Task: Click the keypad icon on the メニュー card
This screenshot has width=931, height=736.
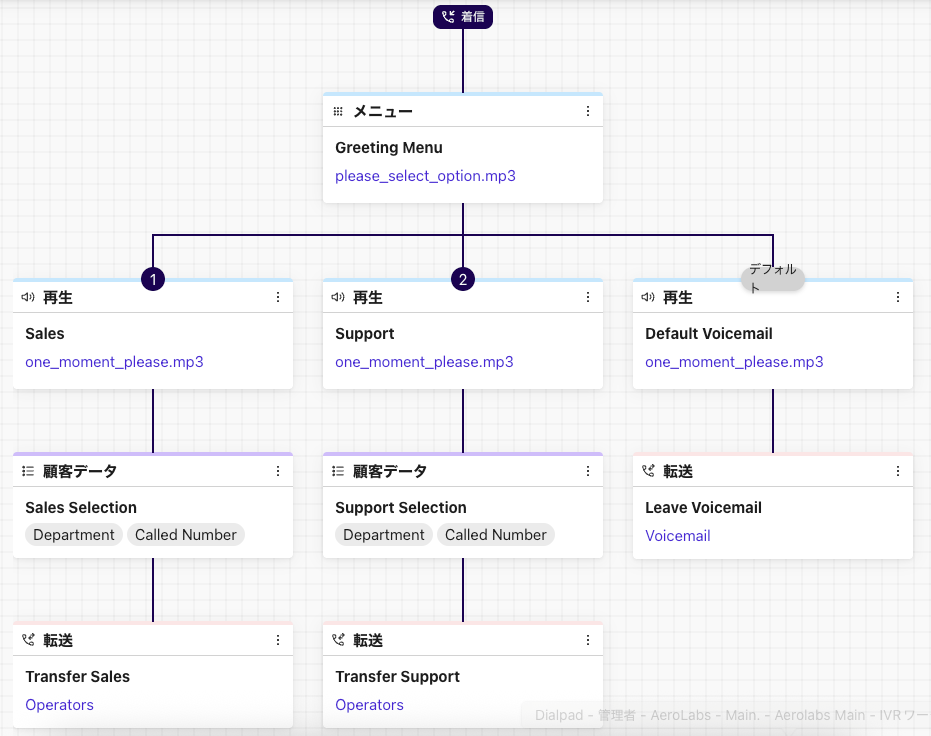Action: 338,111
